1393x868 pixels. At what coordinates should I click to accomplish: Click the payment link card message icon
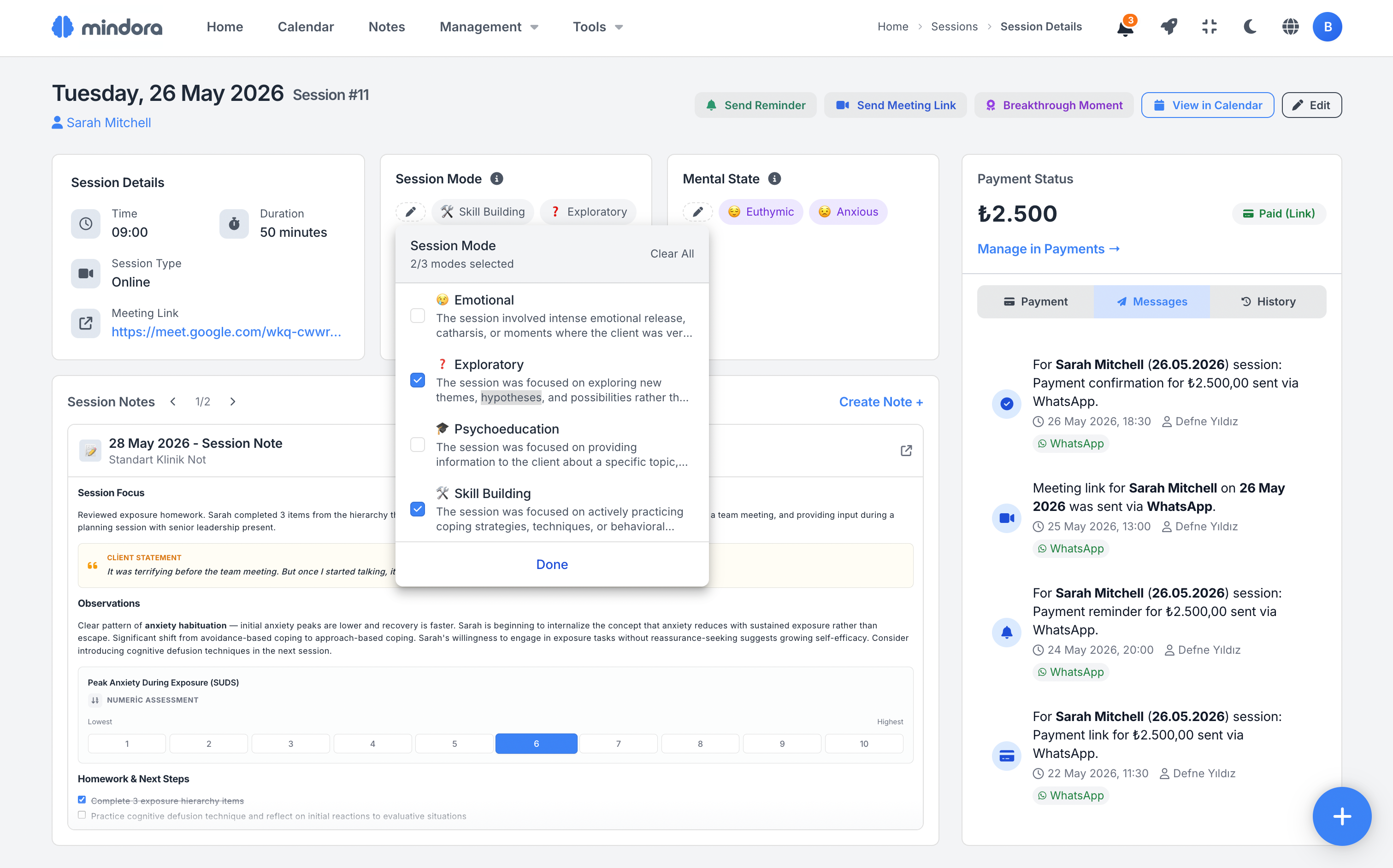[x=1007, y=756]
